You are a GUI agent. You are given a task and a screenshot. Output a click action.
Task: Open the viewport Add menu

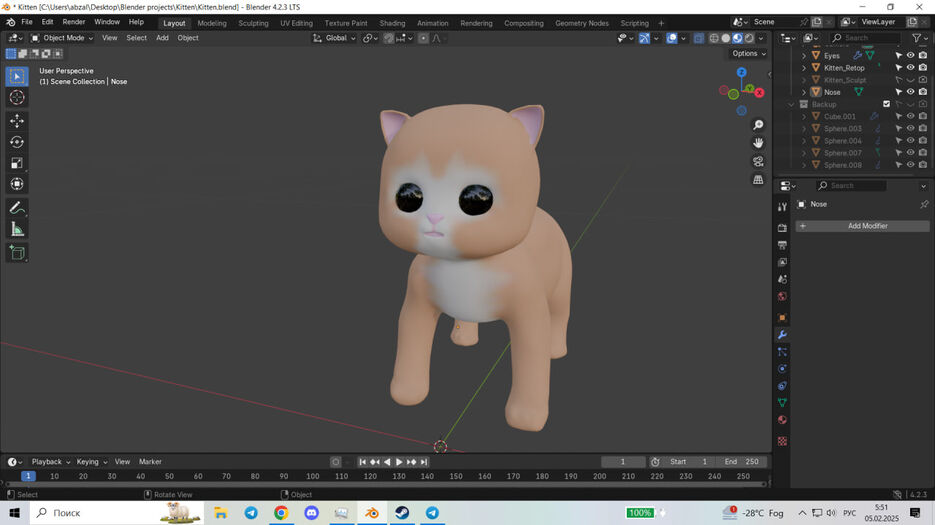click(x=162, y=38)
